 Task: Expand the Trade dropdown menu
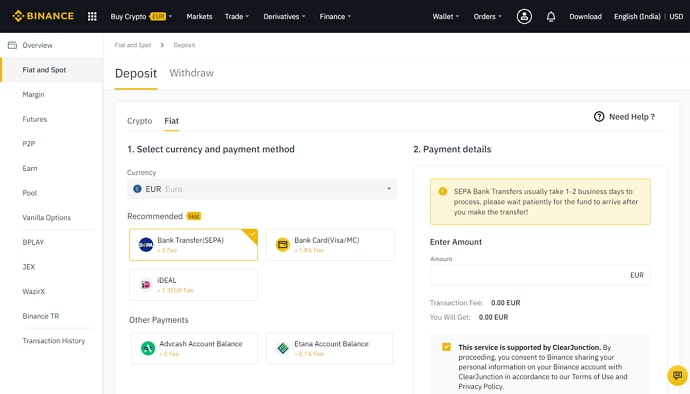237,16
